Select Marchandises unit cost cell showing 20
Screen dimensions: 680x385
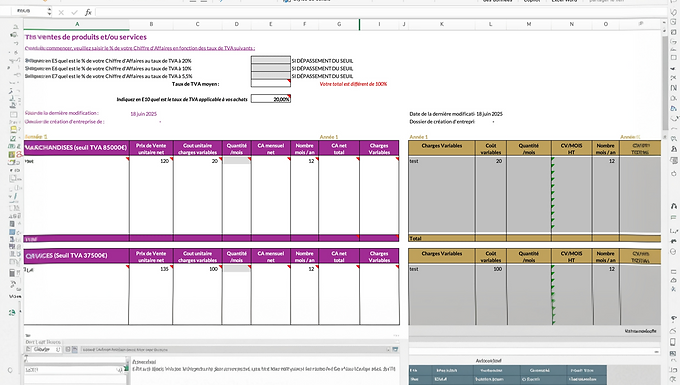197,161
